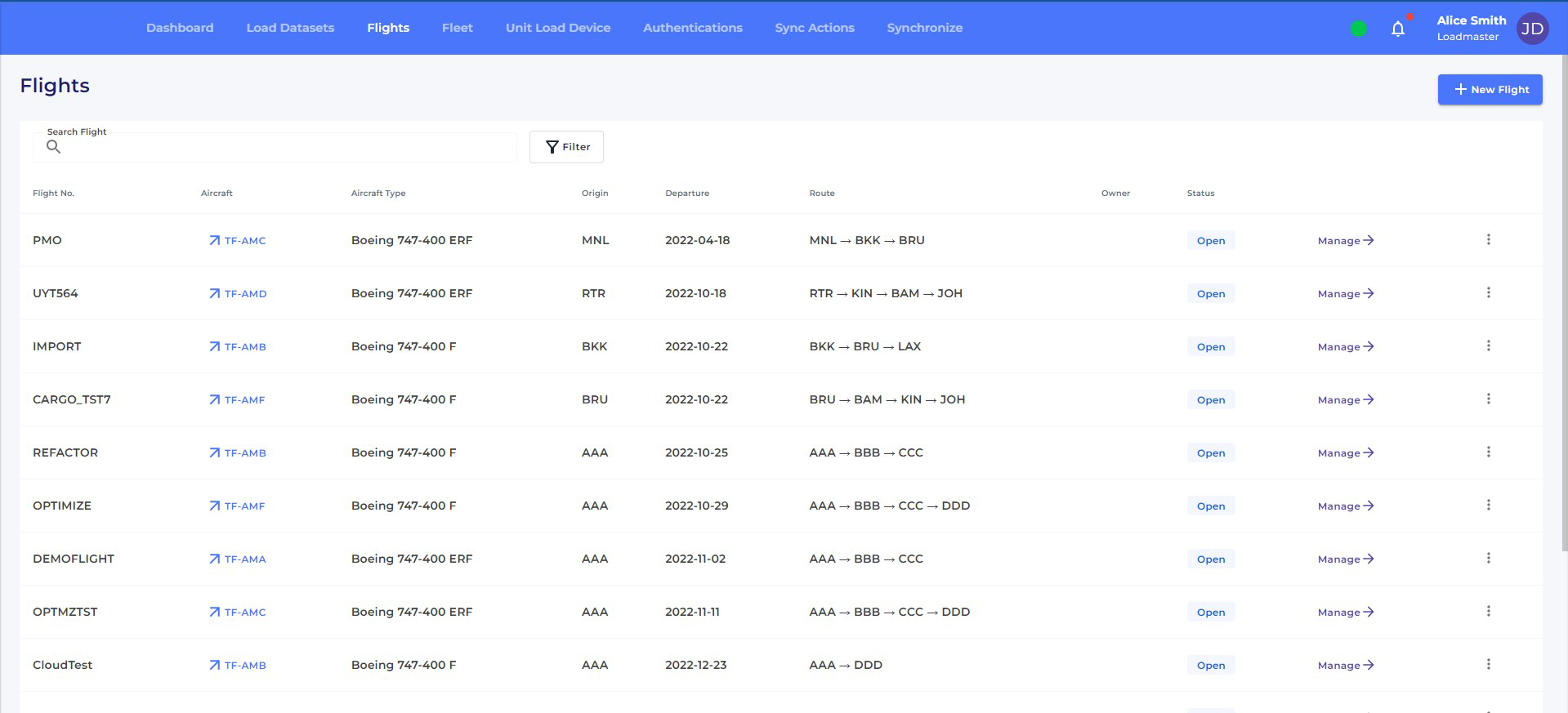Open the three-dot menu for the UYT564 flight
The image size is (1568, 713).
click(1488, 292)
